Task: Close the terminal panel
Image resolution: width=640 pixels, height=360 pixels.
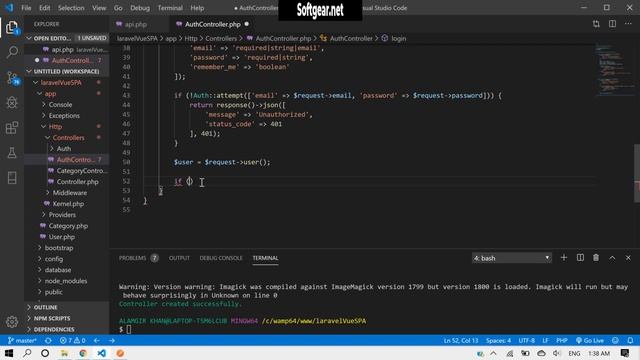Action: point(628,258)
